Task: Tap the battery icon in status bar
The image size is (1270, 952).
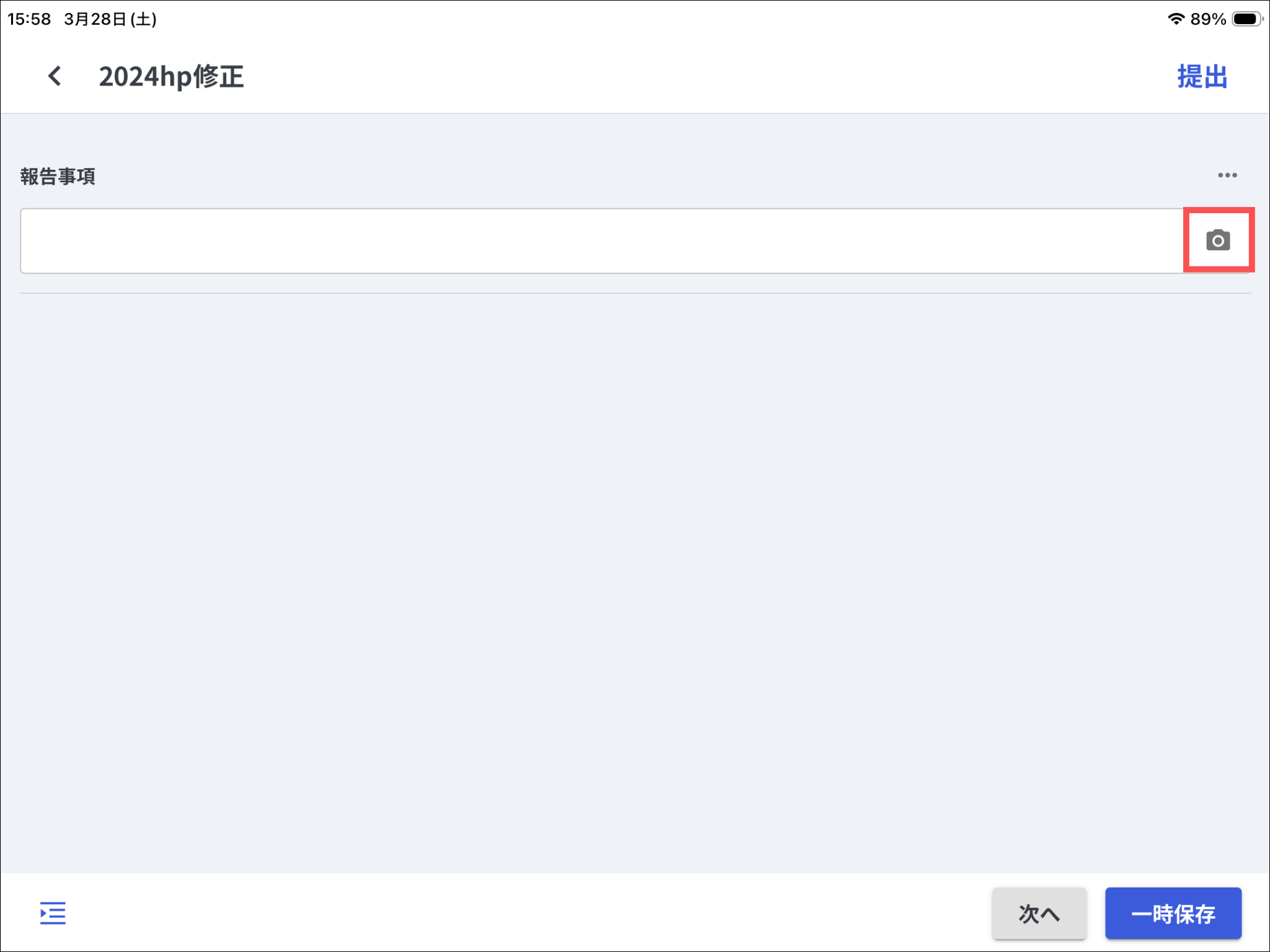Action: [1246, 19]
